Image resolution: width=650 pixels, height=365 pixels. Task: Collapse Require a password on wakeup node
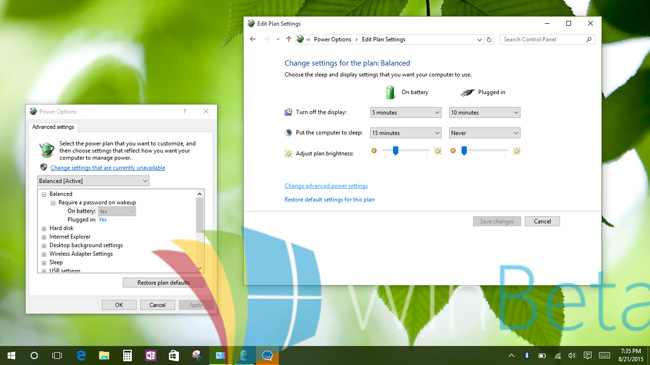click(53, 203)
